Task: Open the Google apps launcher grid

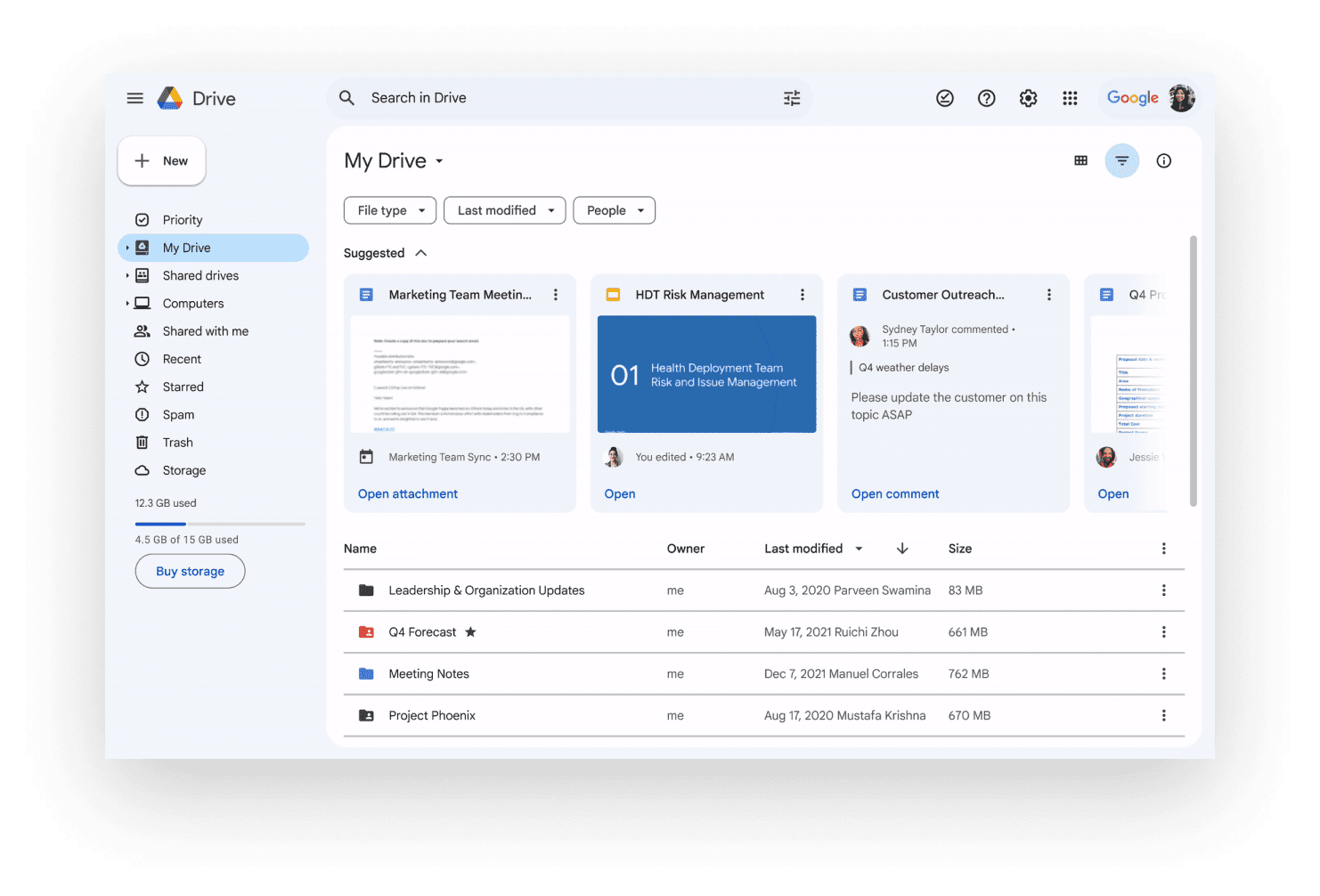Action: coord(1070,98)
